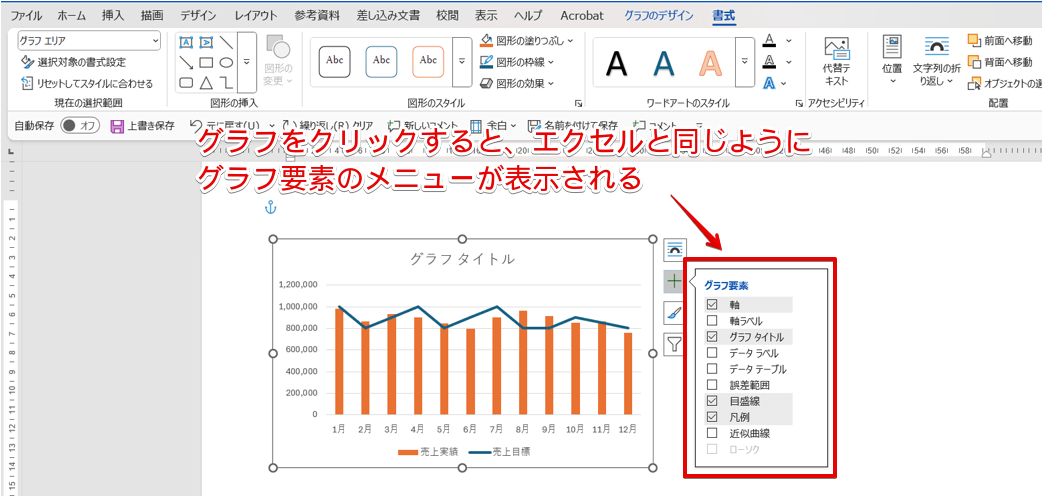This screenshot has width=1045, height=499.
Task: Open the Chart Styles paintbrush button
Action: pyautogui.click(x=674, y=313)
